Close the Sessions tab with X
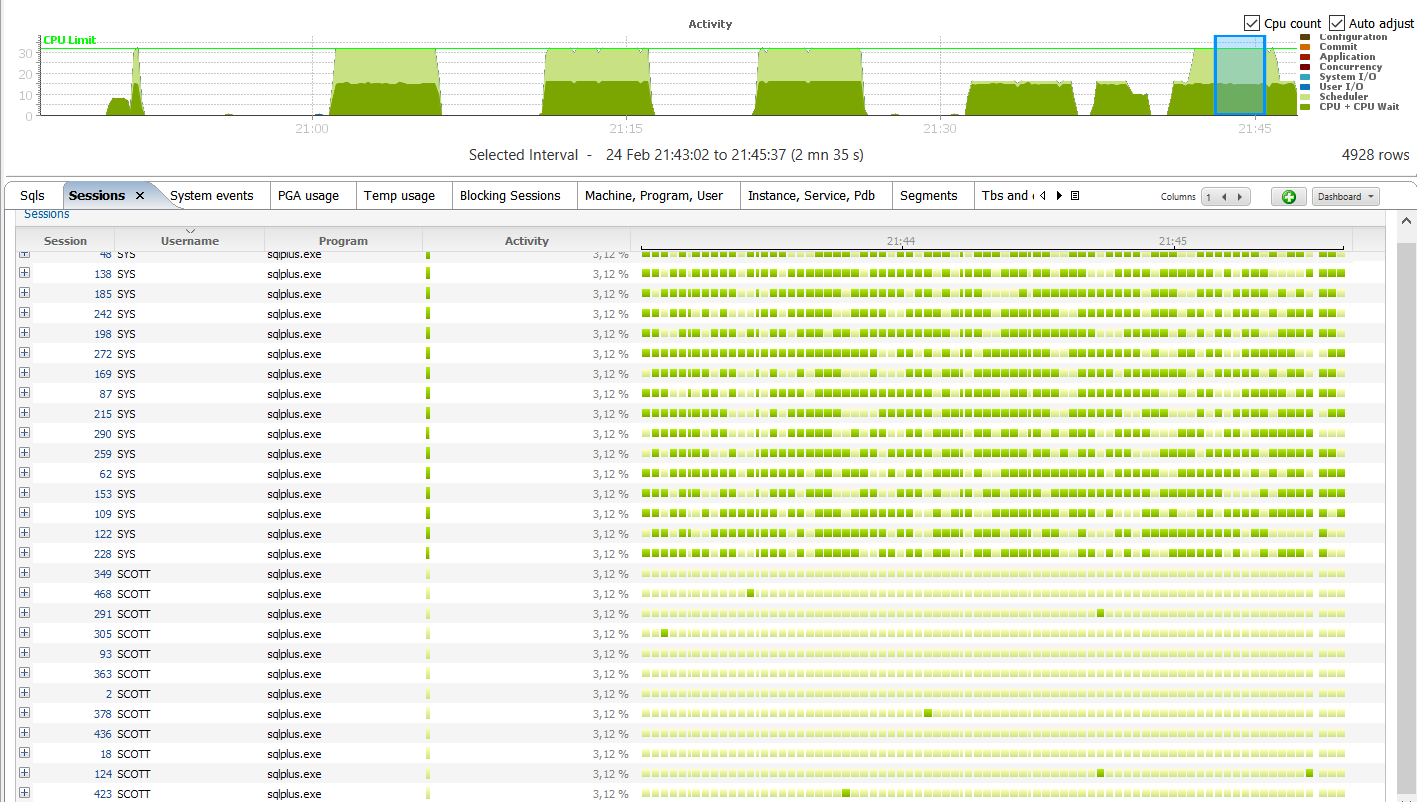Screen dimensions: 1417x802 point(140,196)
